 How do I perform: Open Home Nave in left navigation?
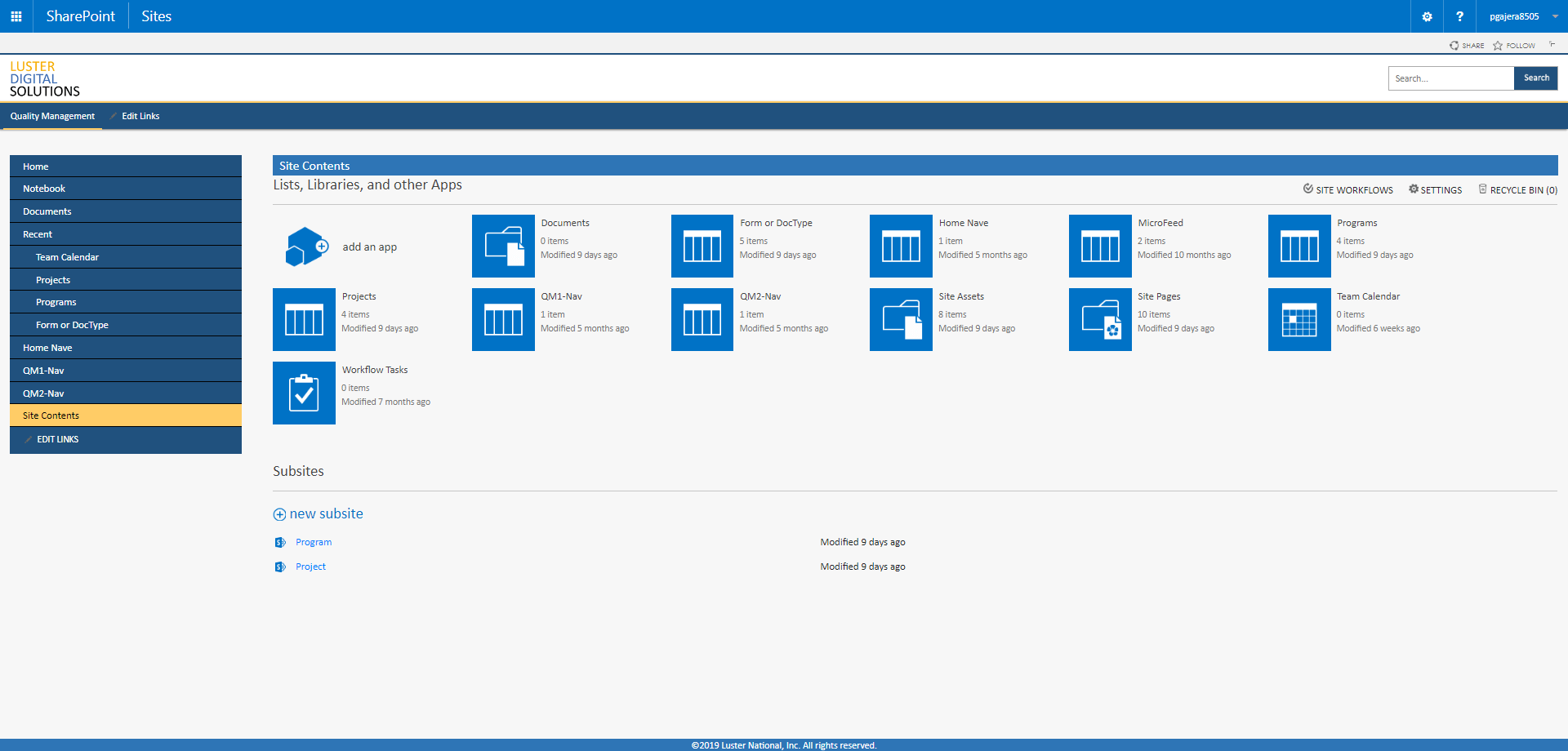126,348
